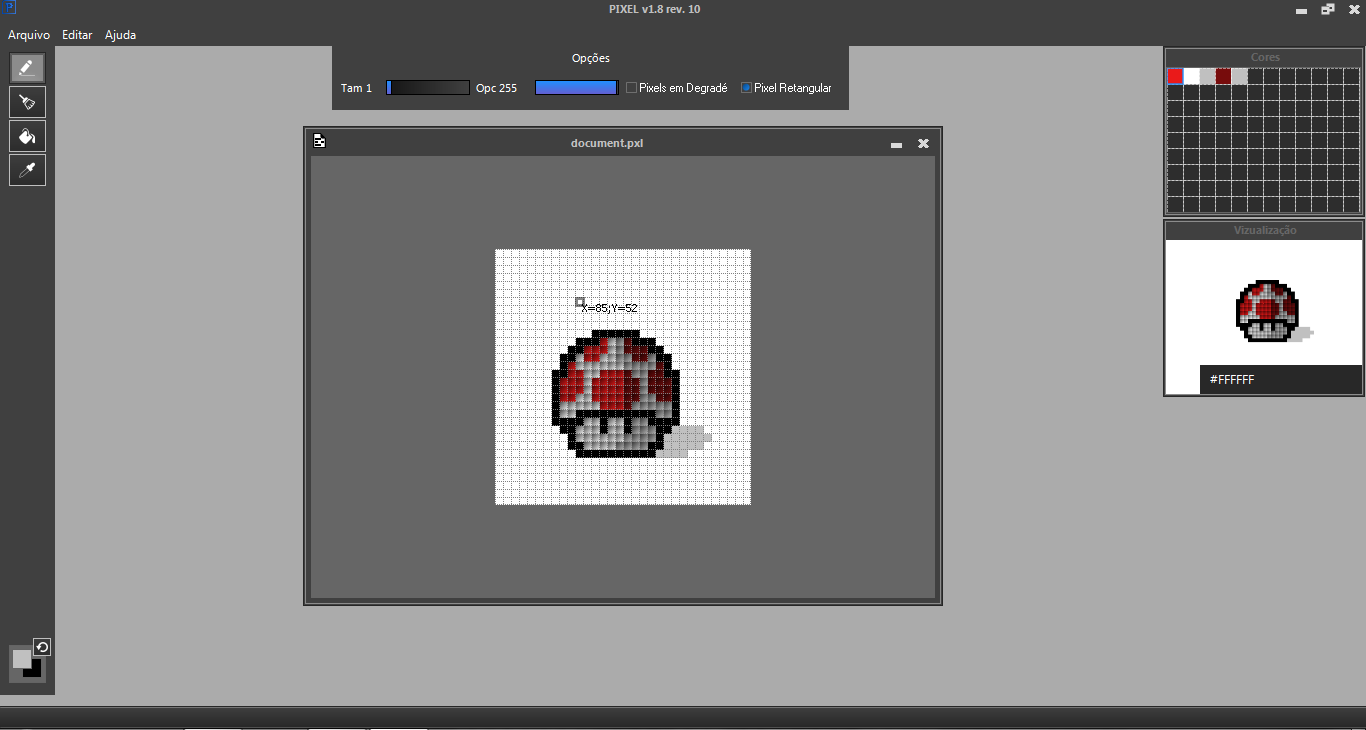Click the gray shadow beside the mushroom on canvas
1366x730 pixels.
tap(688, 441)
